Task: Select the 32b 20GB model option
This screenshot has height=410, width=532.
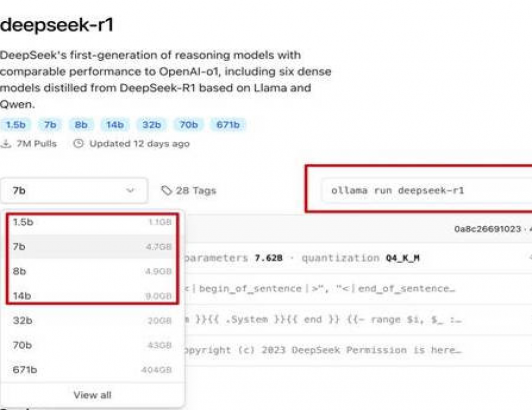Action: (x=92, y=320)
